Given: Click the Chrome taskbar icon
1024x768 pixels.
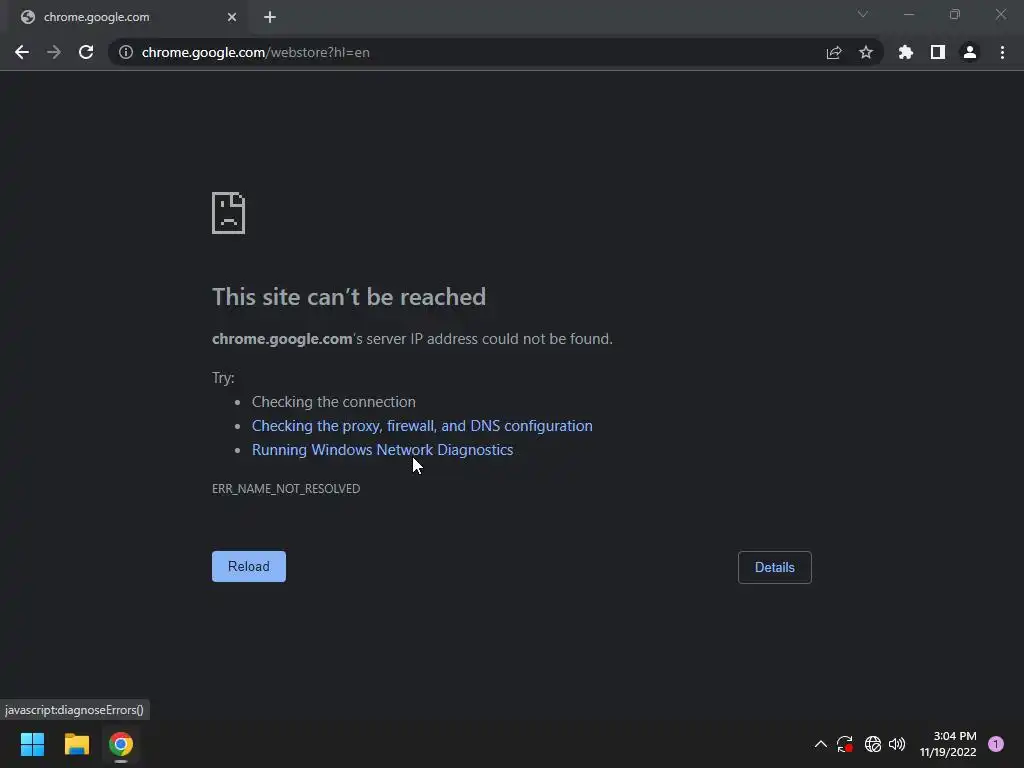Looking at the screenshot, I should tap(121, 744).
